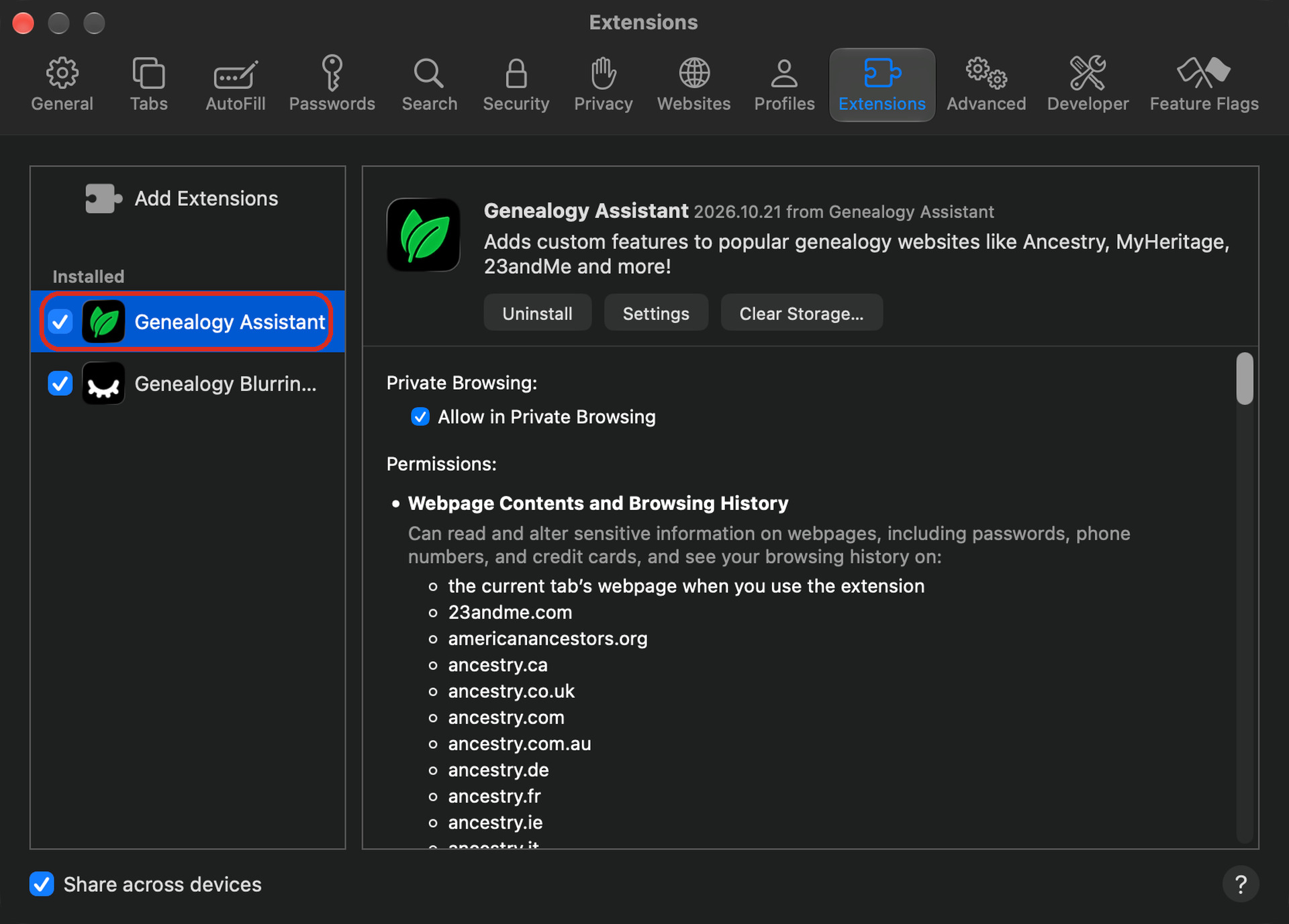Click the large Genealogy Assistant leaf icon

pos(423,235)
